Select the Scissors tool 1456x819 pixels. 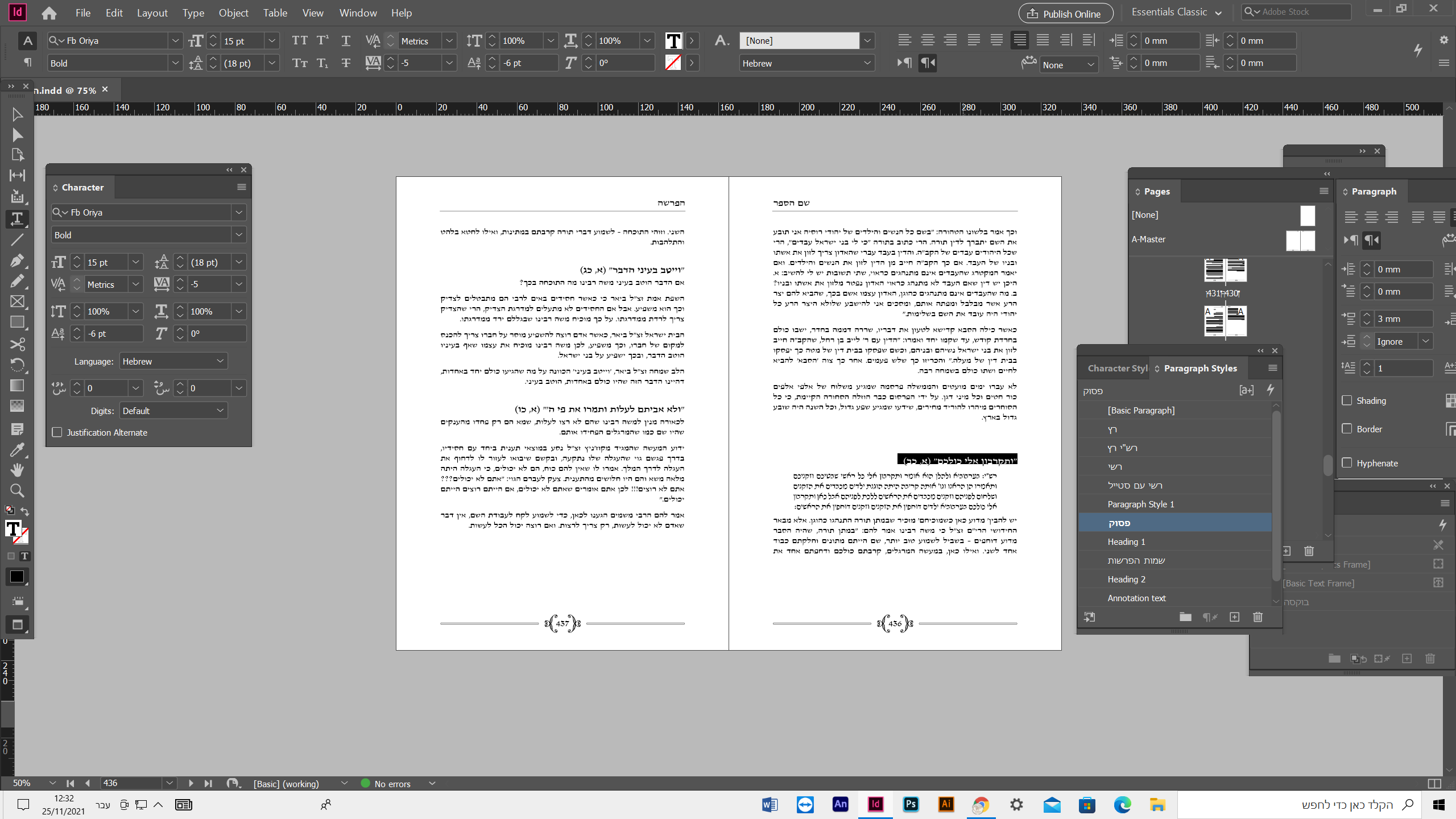(x=17, y=344)
